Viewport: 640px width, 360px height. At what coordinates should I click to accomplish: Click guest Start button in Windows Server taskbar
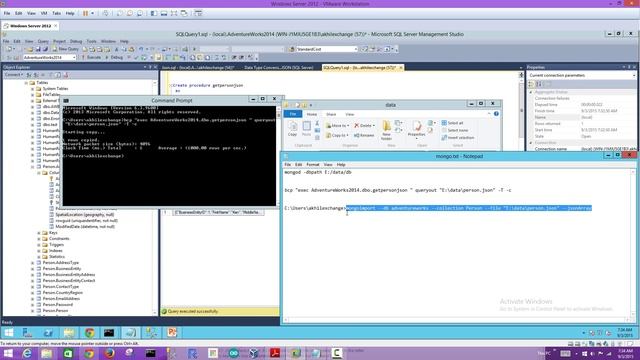point(9,333)
